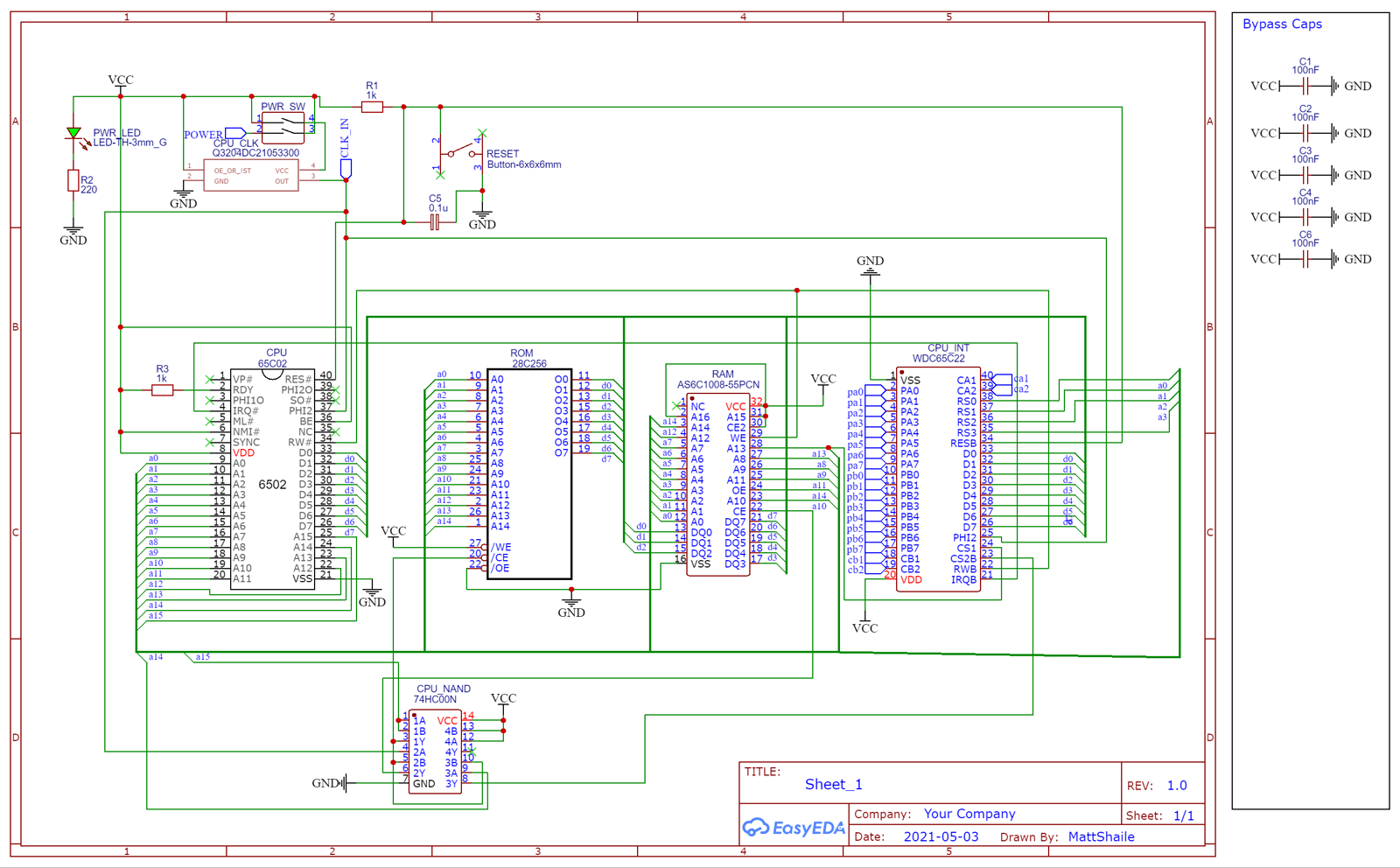Select the AS6C1008 RAM chip body
The height and width of the screenshot is (868, 1400).
pos(718,485)
